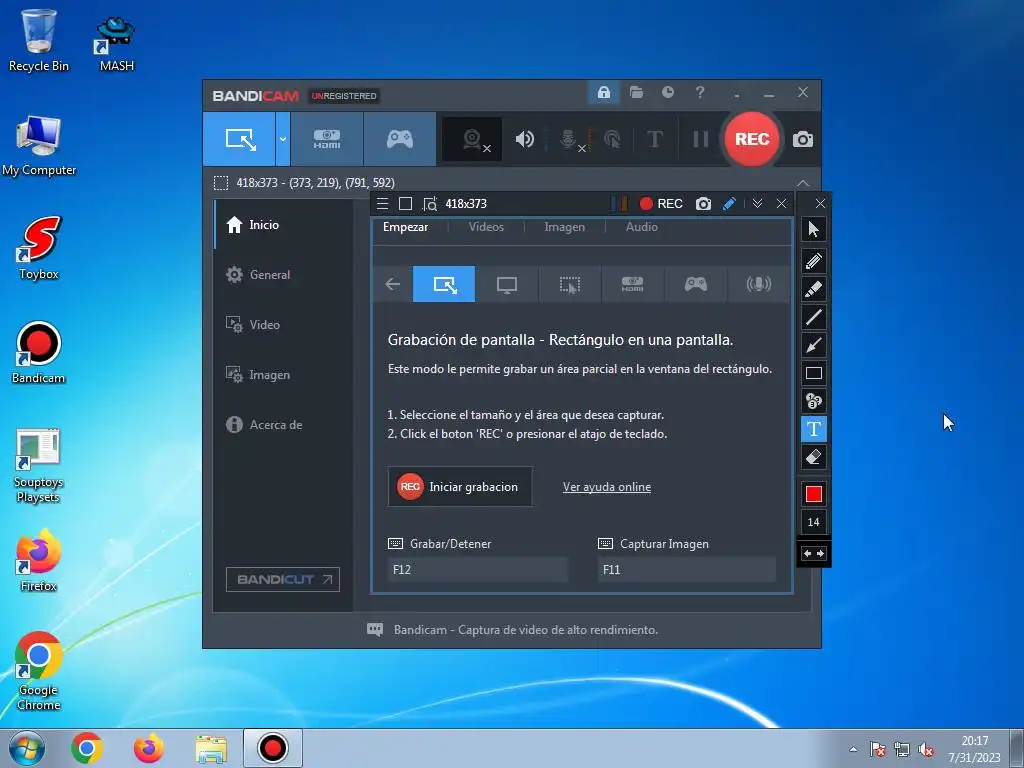The height and width of the screenshot is (768, 1024).
Task: Toggle the mouse click effect icon
Action: coord(613,139)
